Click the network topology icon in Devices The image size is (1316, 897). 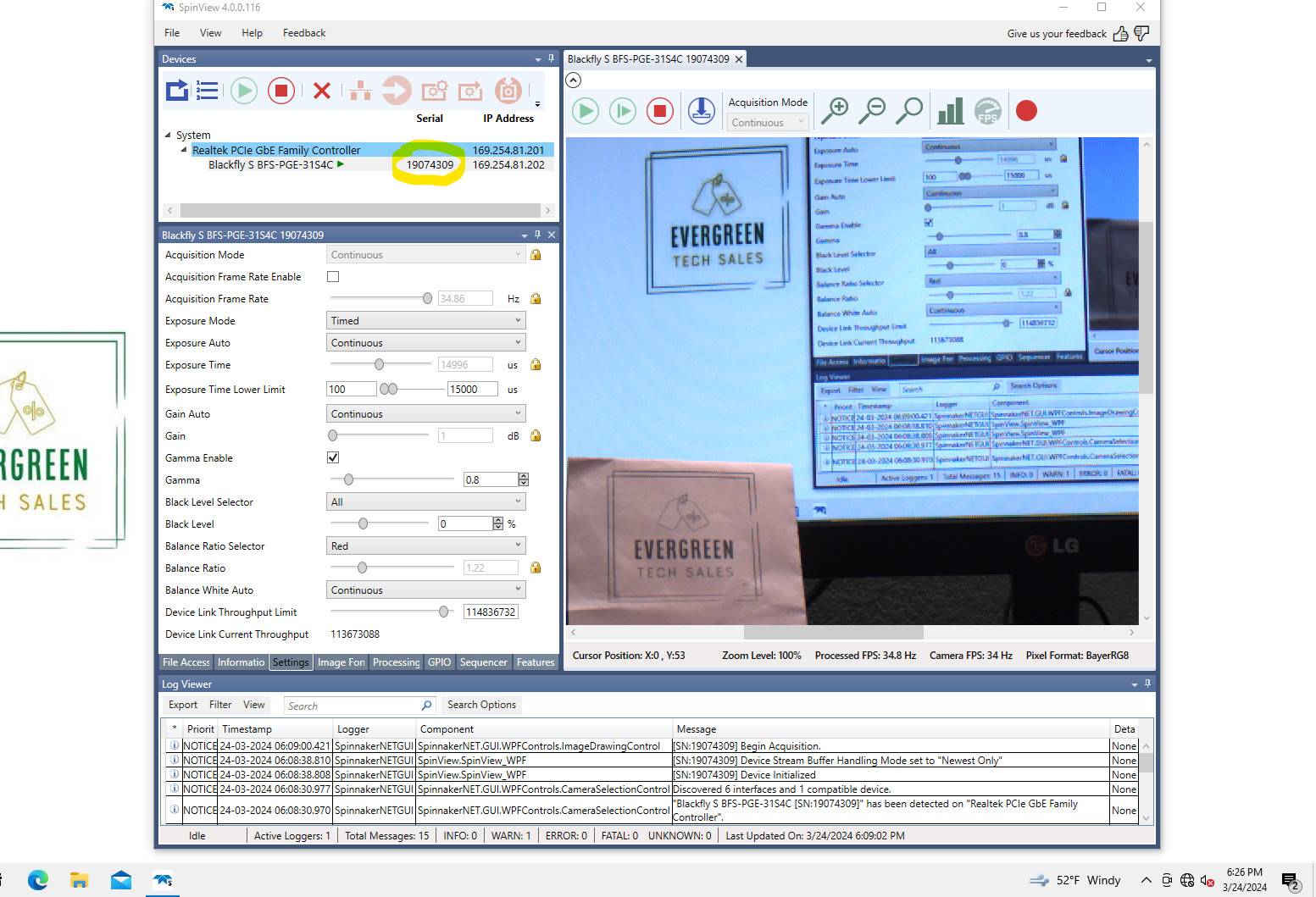(x=361, y=90)
